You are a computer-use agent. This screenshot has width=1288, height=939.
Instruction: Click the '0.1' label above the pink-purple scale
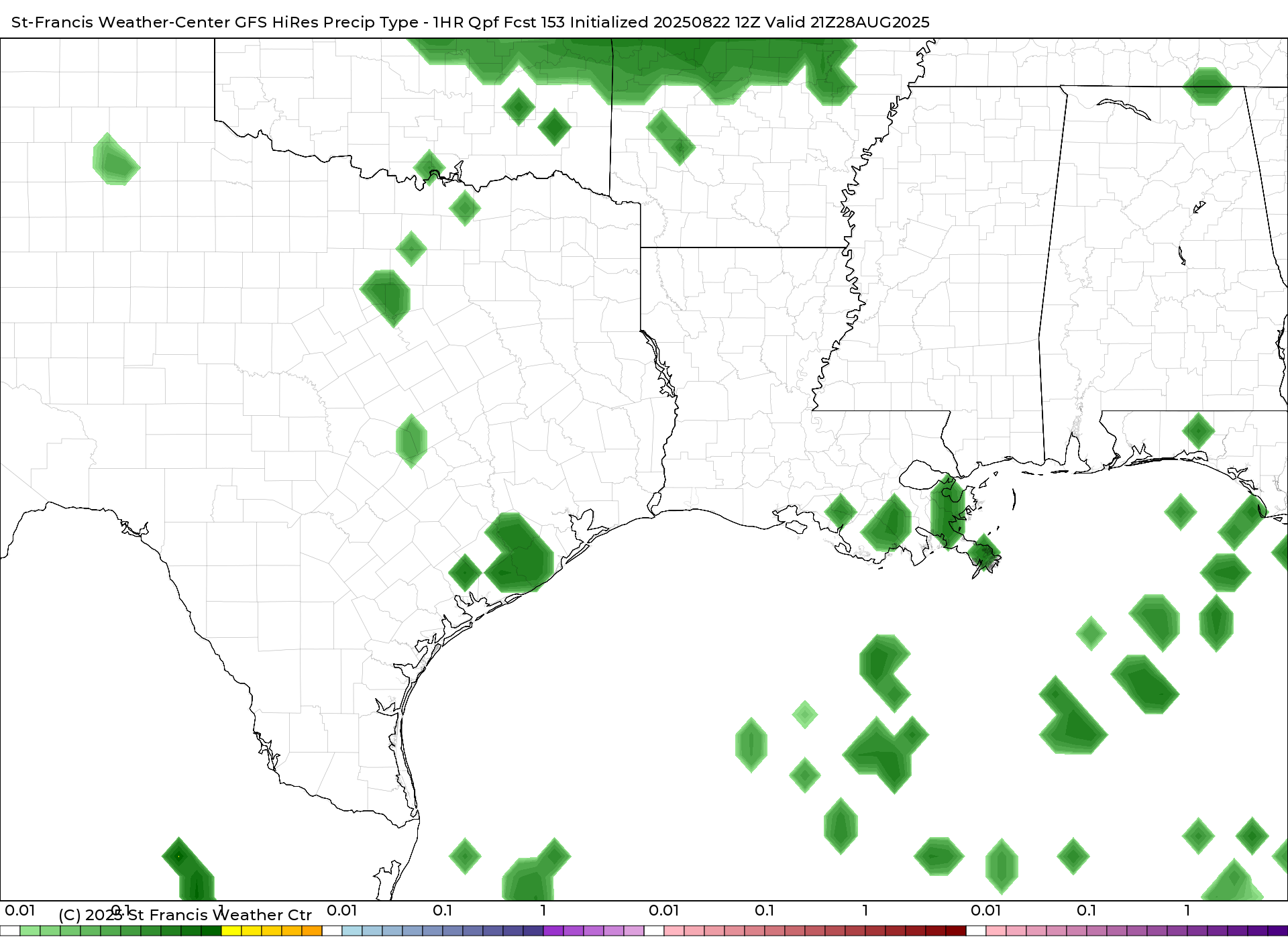point(1087,911)
